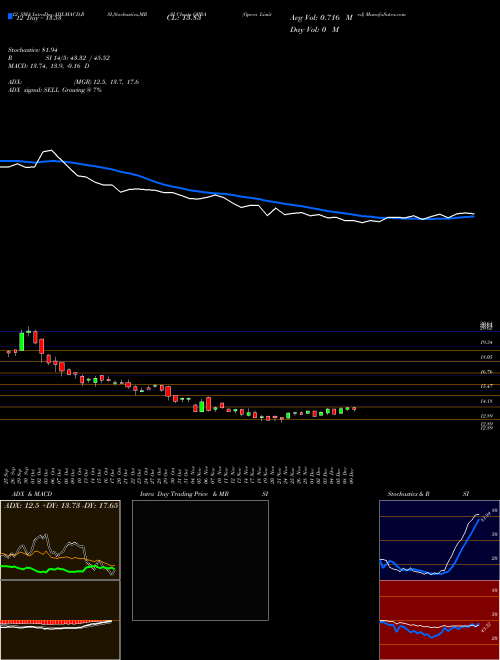Open the ADX chart with the green line

(60, 540)
